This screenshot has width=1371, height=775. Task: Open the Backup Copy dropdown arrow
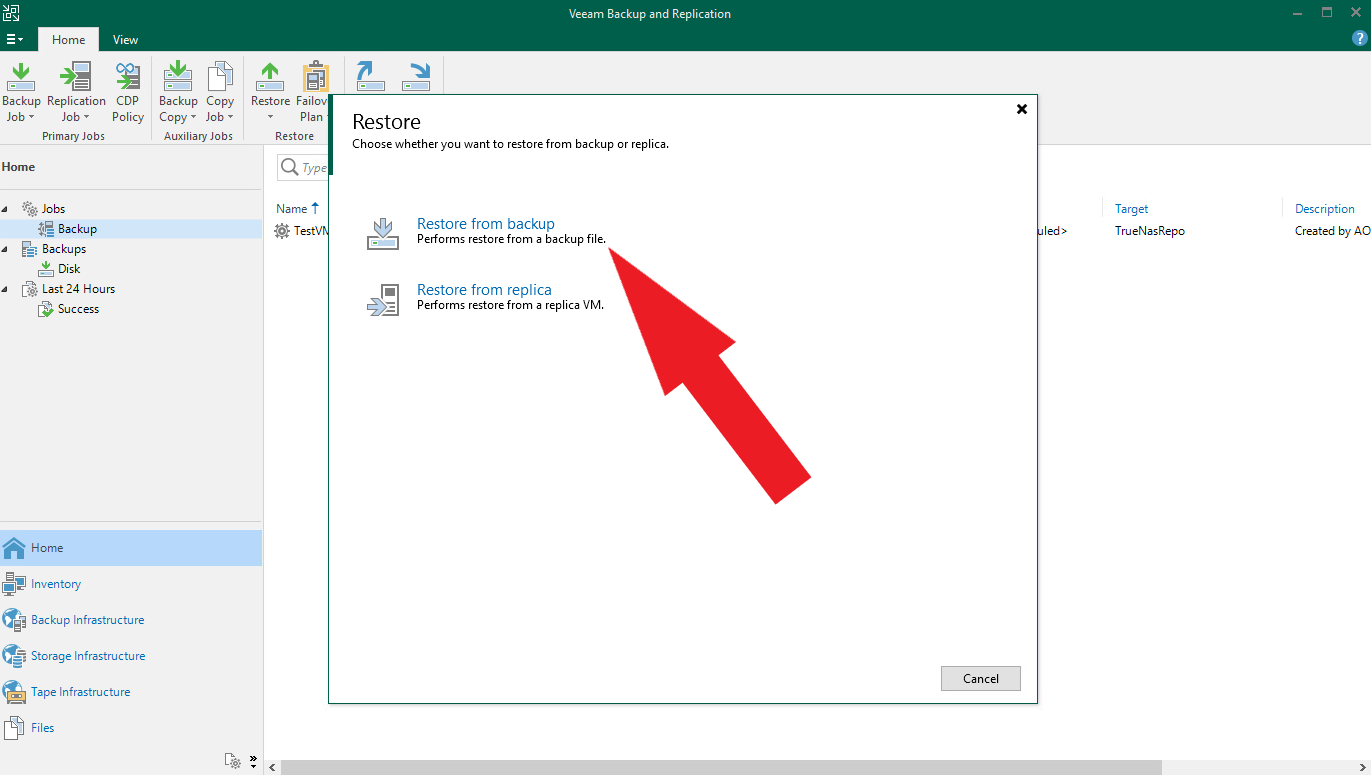point(193,117)
